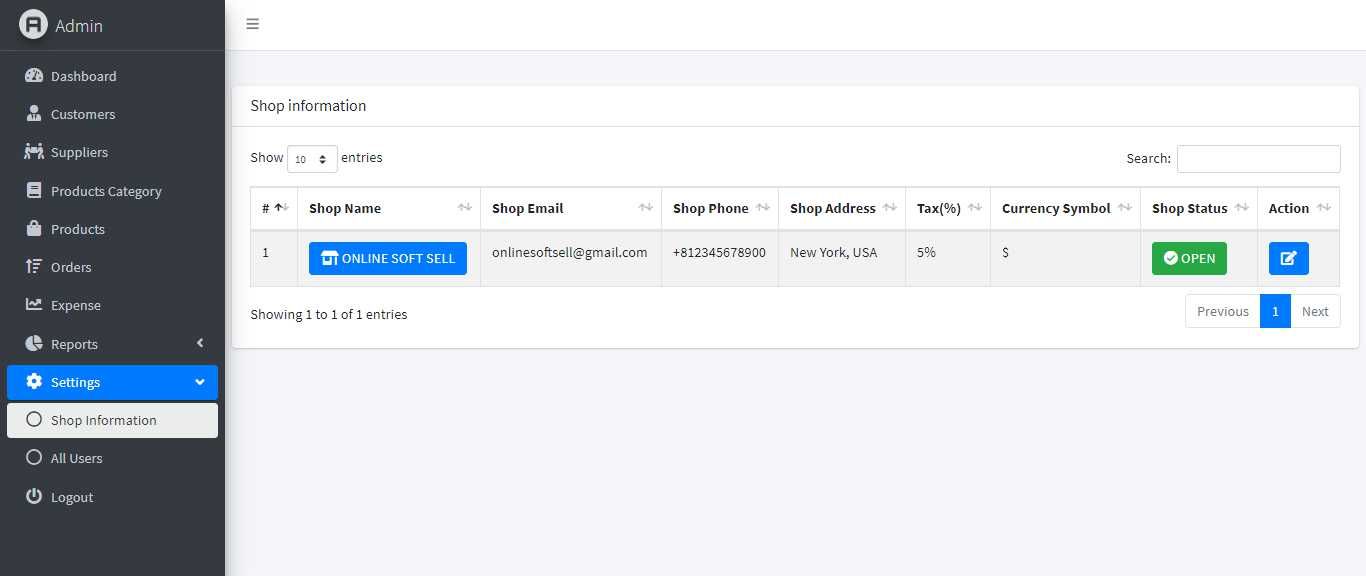Screen dimensions: 1366x576
Task: Click the Admin logo icon
Action: click(33, 25)
